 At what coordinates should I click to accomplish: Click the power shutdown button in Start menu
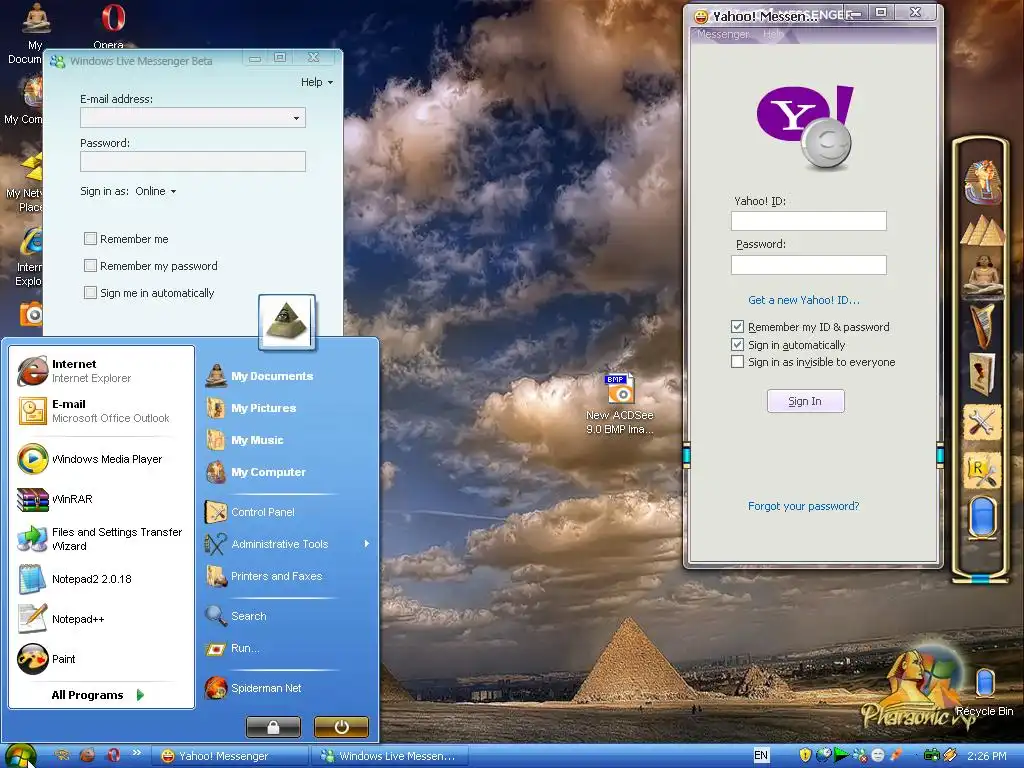[342, 727]
